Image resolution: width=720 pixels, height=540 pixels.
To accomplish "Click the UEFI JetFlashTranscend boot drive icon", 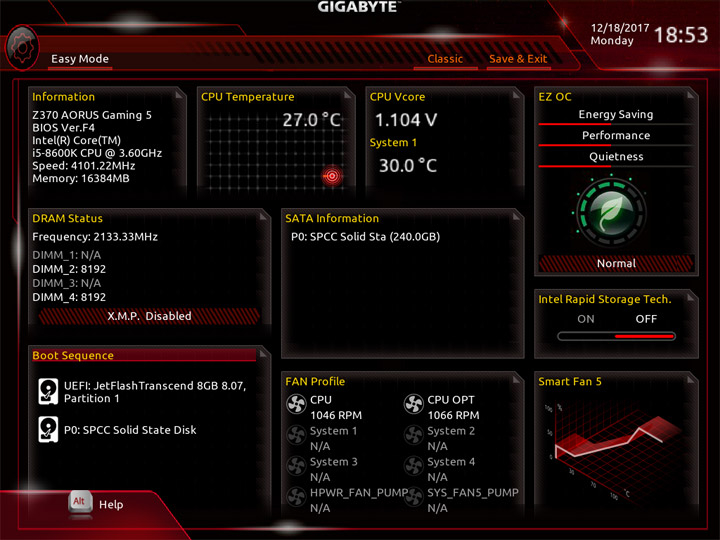I will [x=48, y=391].
